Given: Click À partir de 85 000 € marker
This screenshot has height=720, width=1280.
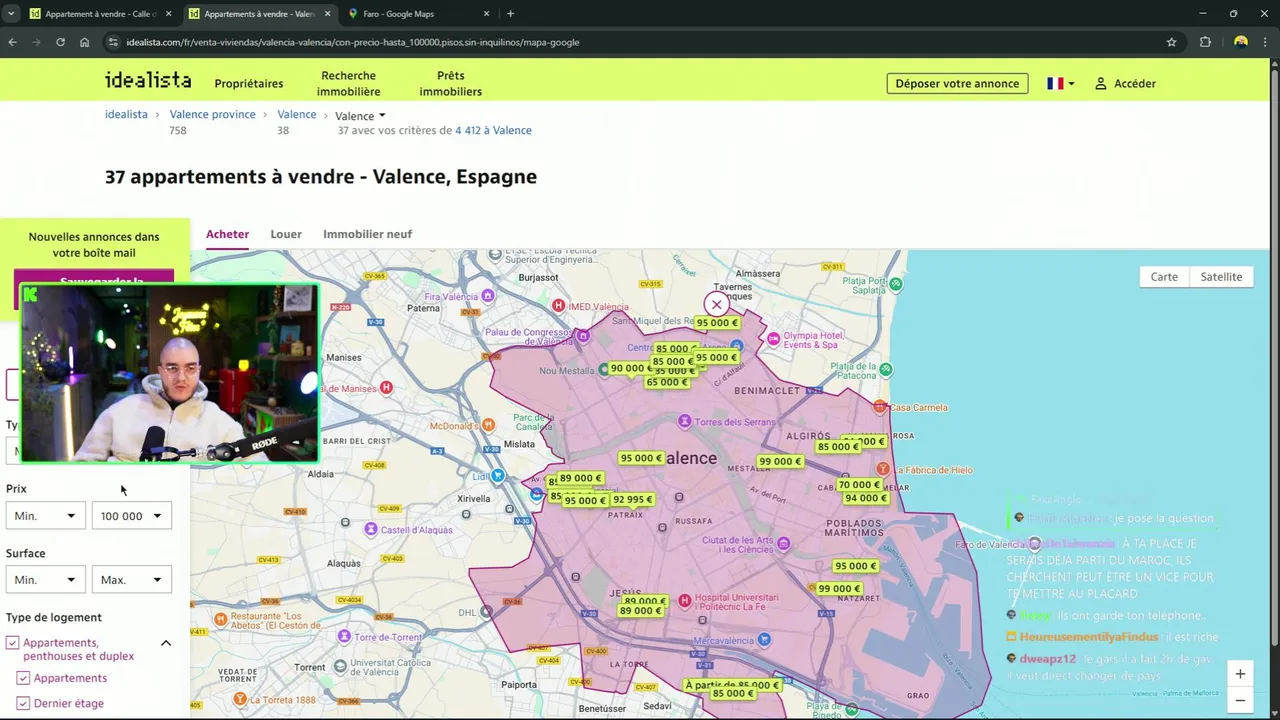Looking at the screenshot, I should pos(731,686).
